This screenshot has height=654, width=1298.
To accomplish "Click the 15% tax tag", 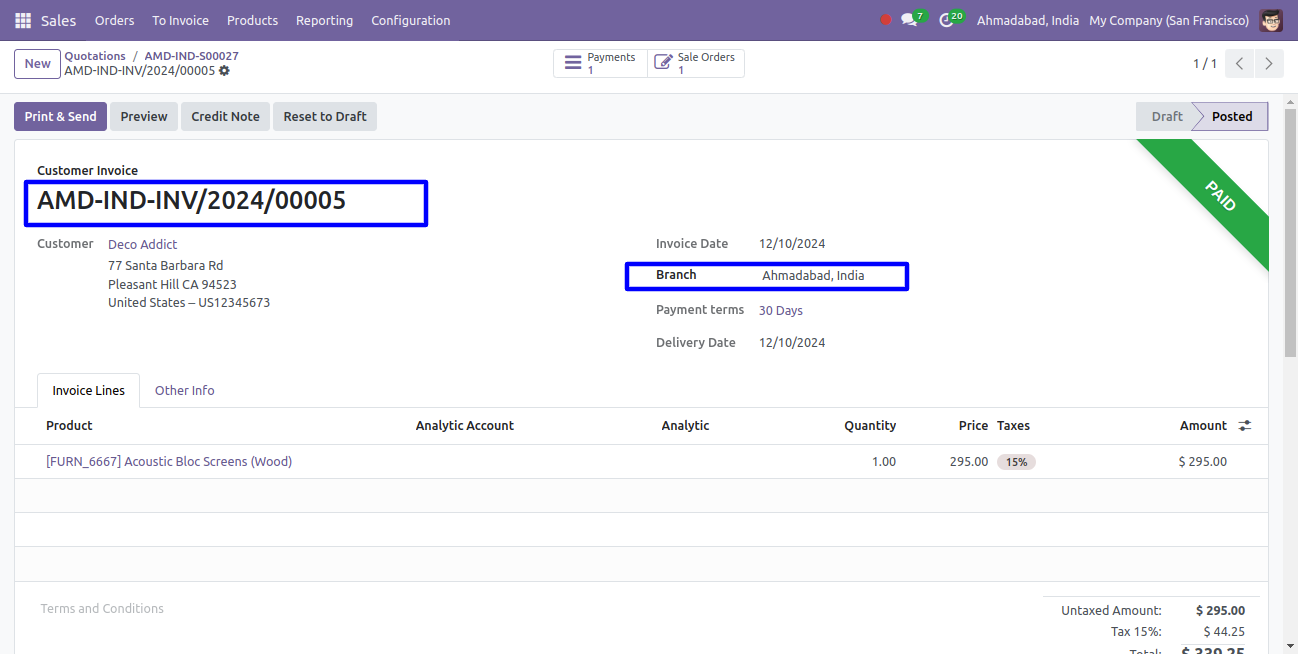I will click(1016, 462).
